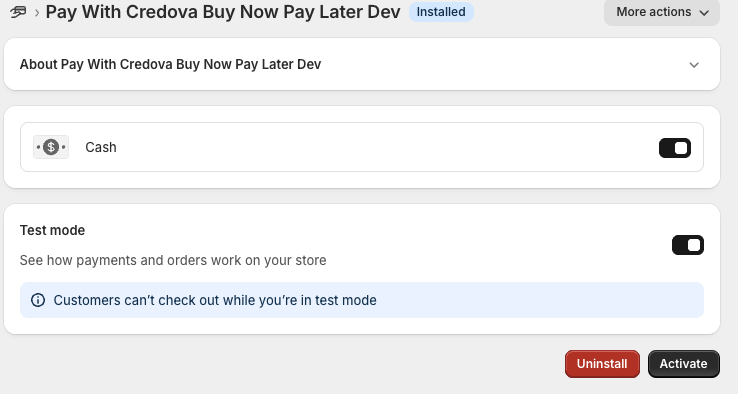
Task: Click the Test mode heading
Action: click(x=52, y=230)
